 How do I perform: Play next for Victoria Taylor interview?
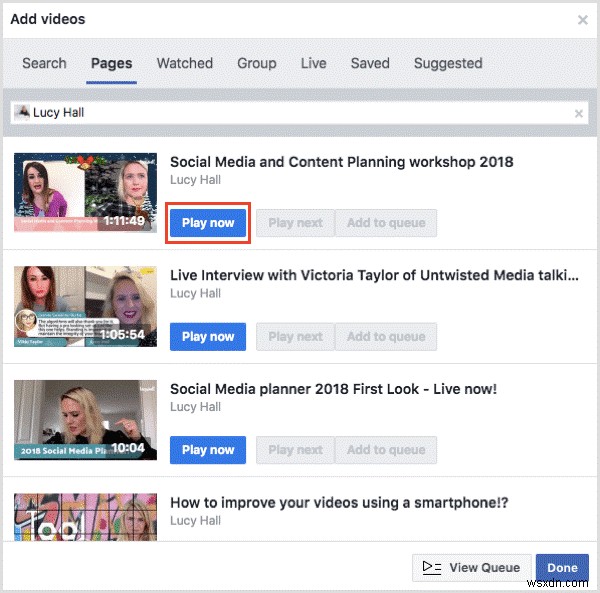pos(295,337)
